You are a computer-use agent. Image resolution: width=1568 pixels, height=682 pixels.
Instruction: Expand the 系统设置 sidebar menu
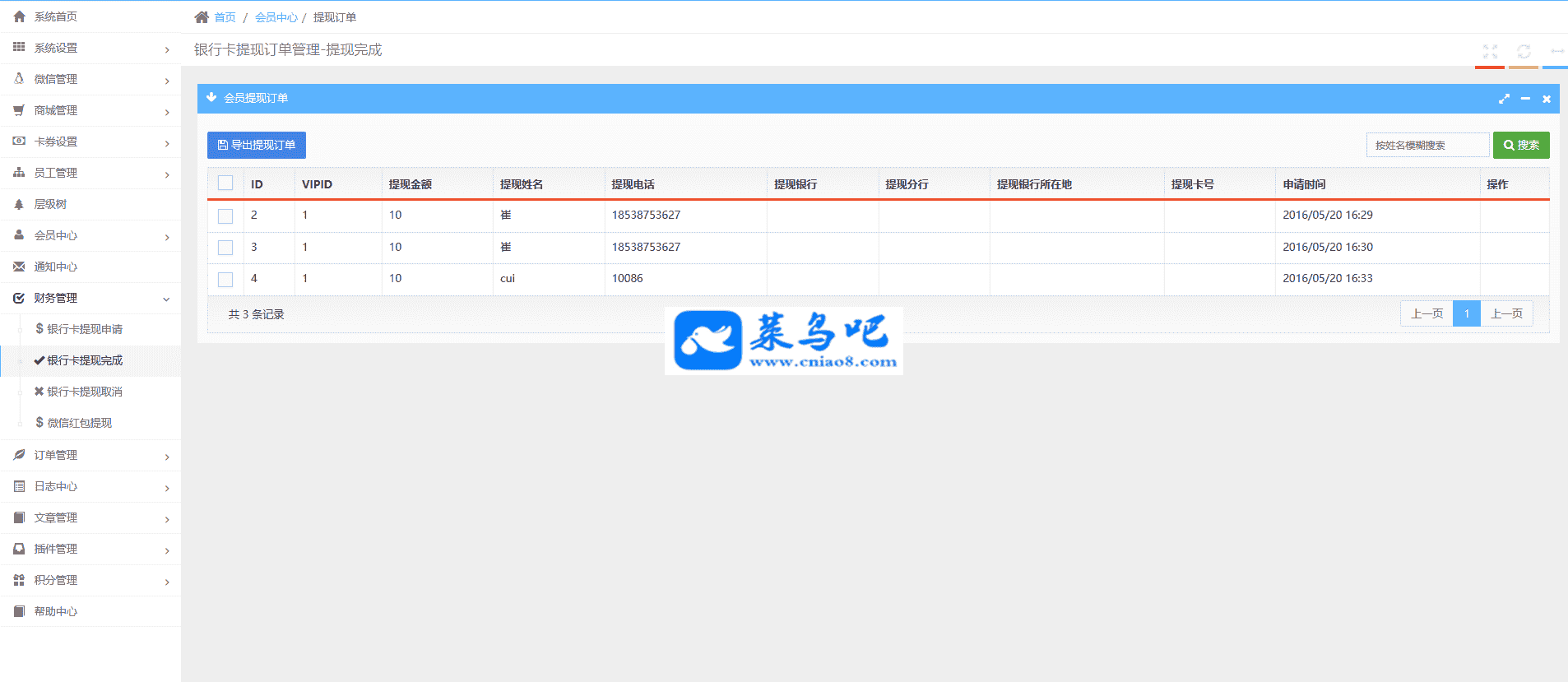(x=90, y=49)
